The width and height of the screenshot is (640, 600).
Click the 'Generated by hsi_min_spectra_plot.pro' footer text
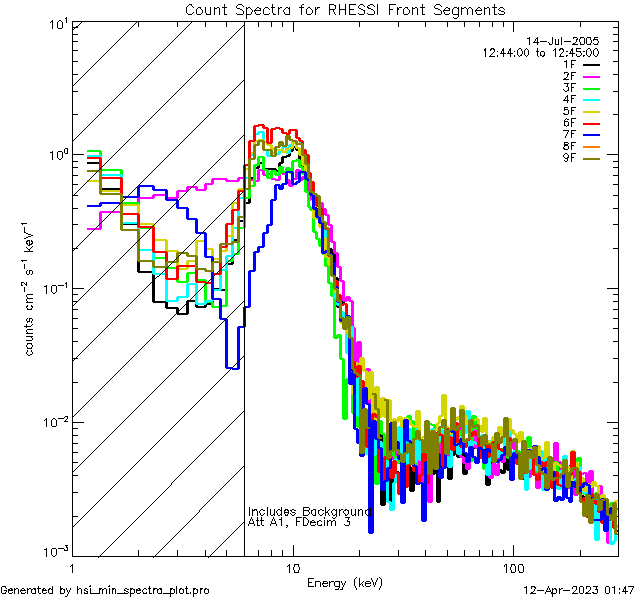[105, 591]
